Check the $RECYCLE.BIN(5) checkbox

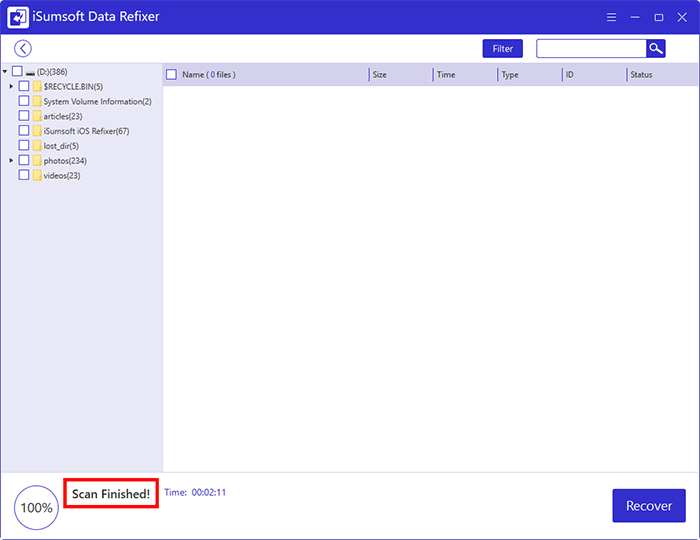tap(24, 86)
